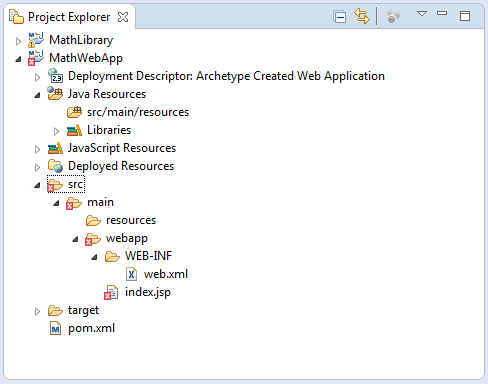Click the Deployed Resources globe folder icon
Screen dimensions: 488x384
(55, 166)
